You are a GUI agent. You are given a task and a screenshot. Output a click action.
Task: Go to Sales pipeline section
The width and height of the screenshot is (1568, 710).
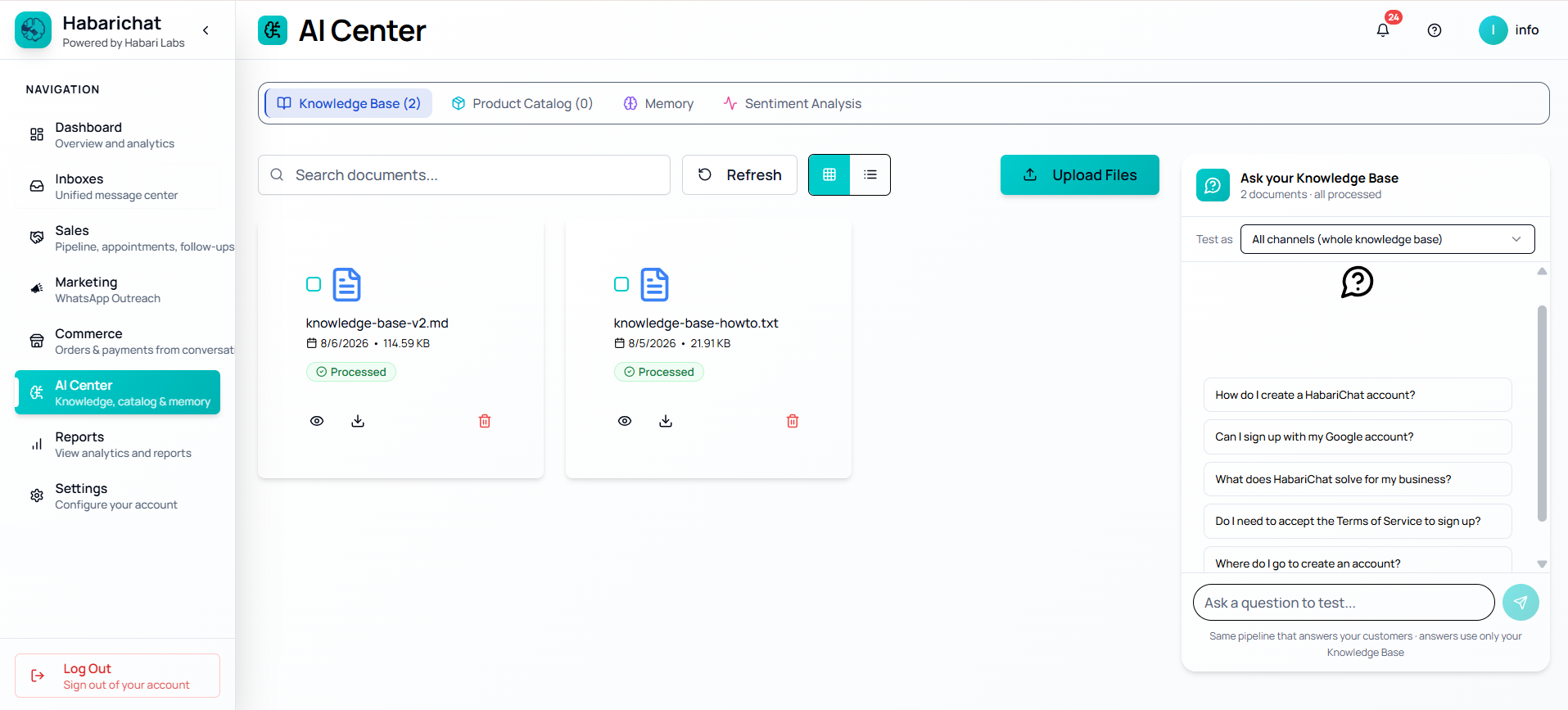coord(117,238)
